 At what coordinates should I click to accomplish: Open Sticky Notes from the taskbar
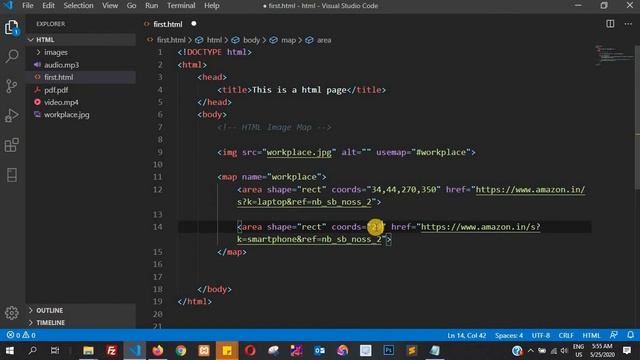click(x=227, y=351)
